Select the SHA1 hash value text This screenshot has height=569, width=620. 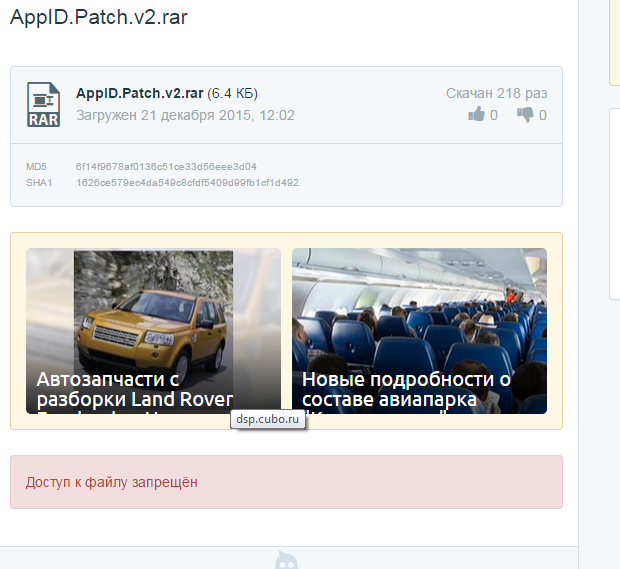tap(187, 183)
